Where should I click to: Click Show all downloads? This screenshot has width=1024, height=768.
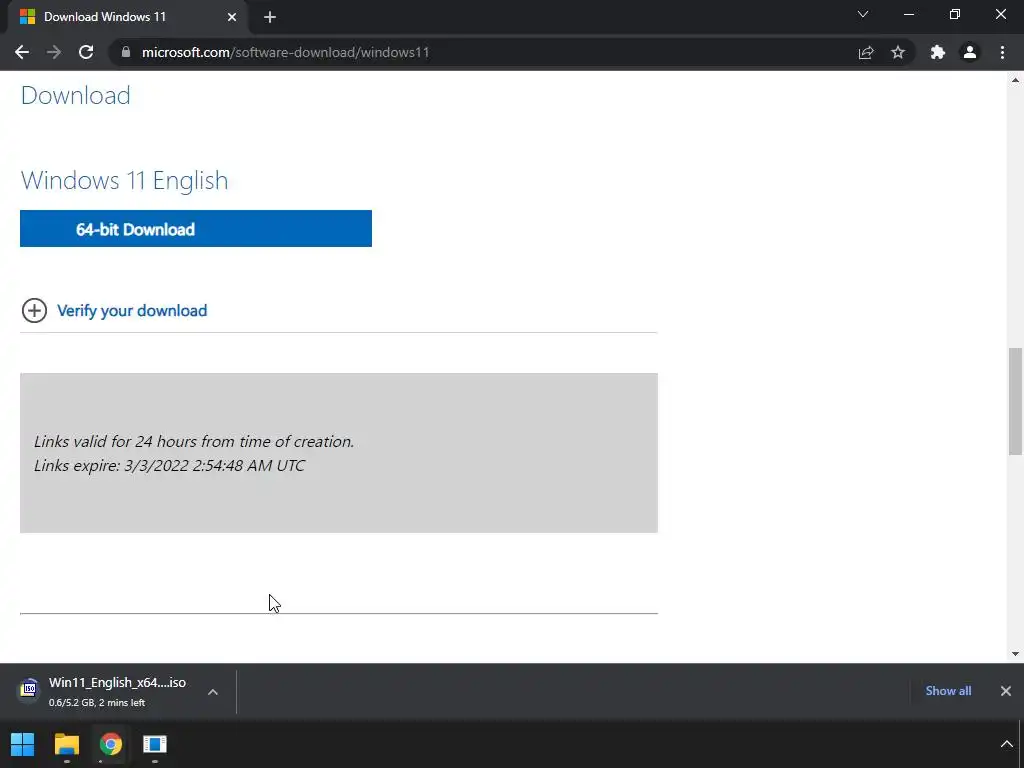click(x=948, y=690)
